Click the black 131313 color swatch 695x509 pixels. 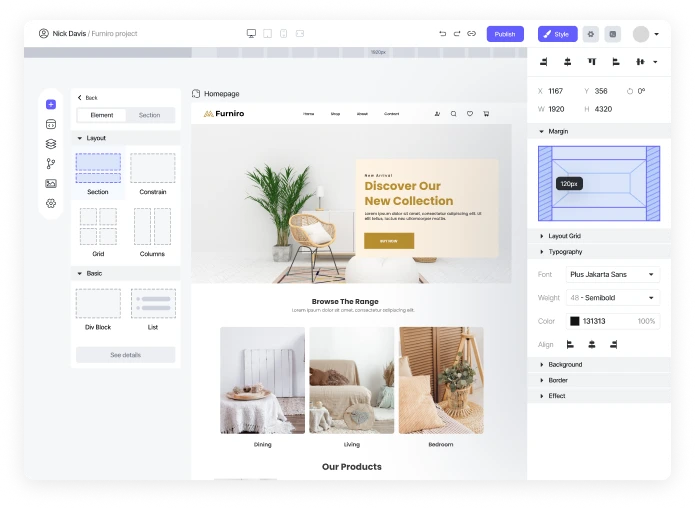(574, 321)
